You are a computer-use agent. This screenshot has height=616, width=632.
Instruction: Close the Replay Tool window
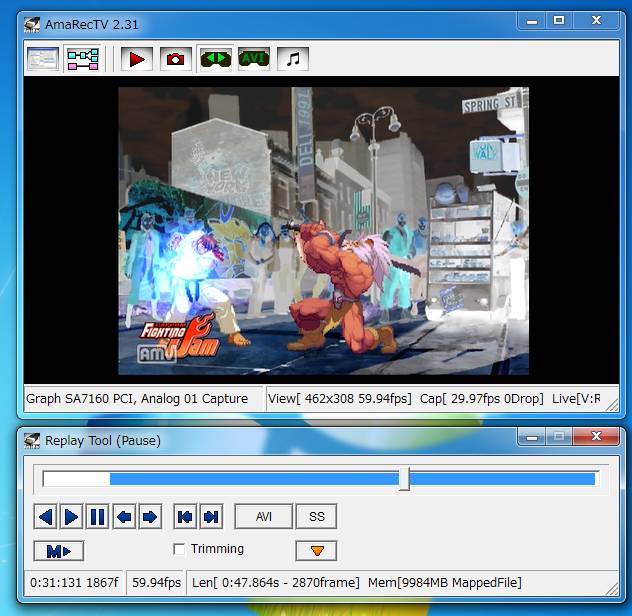(x=597, y=436)
